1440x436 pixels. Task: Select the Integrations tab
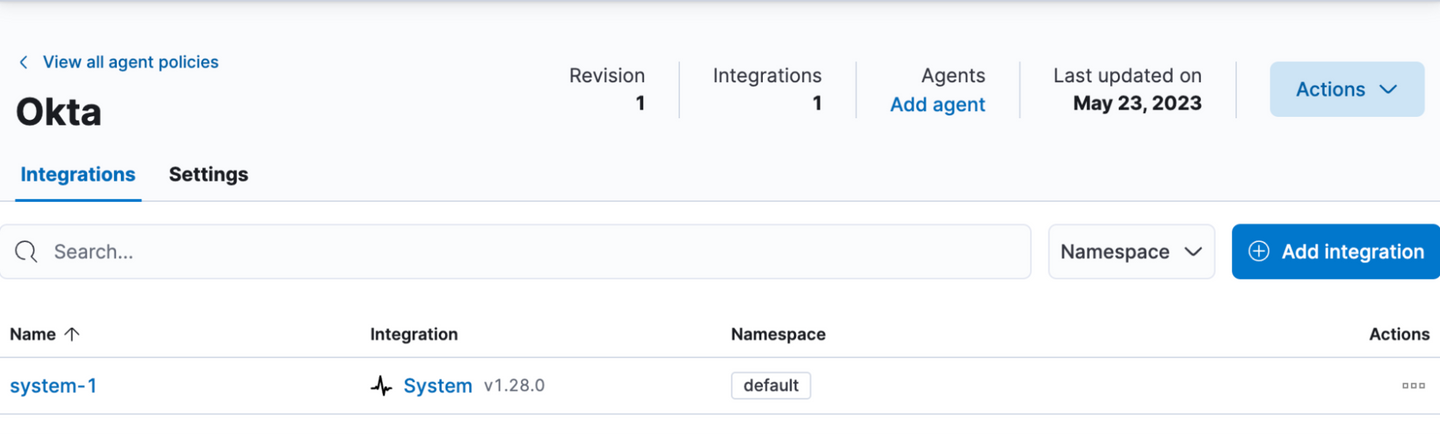78,174
